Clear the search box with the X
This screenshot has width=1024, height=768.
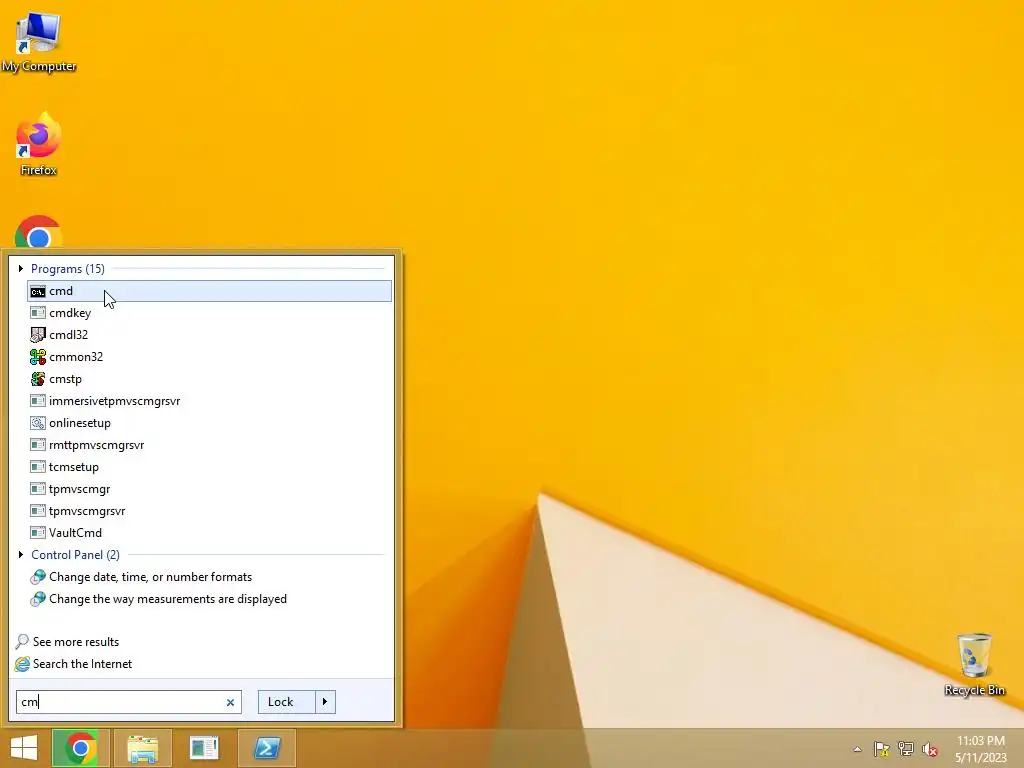230,703
